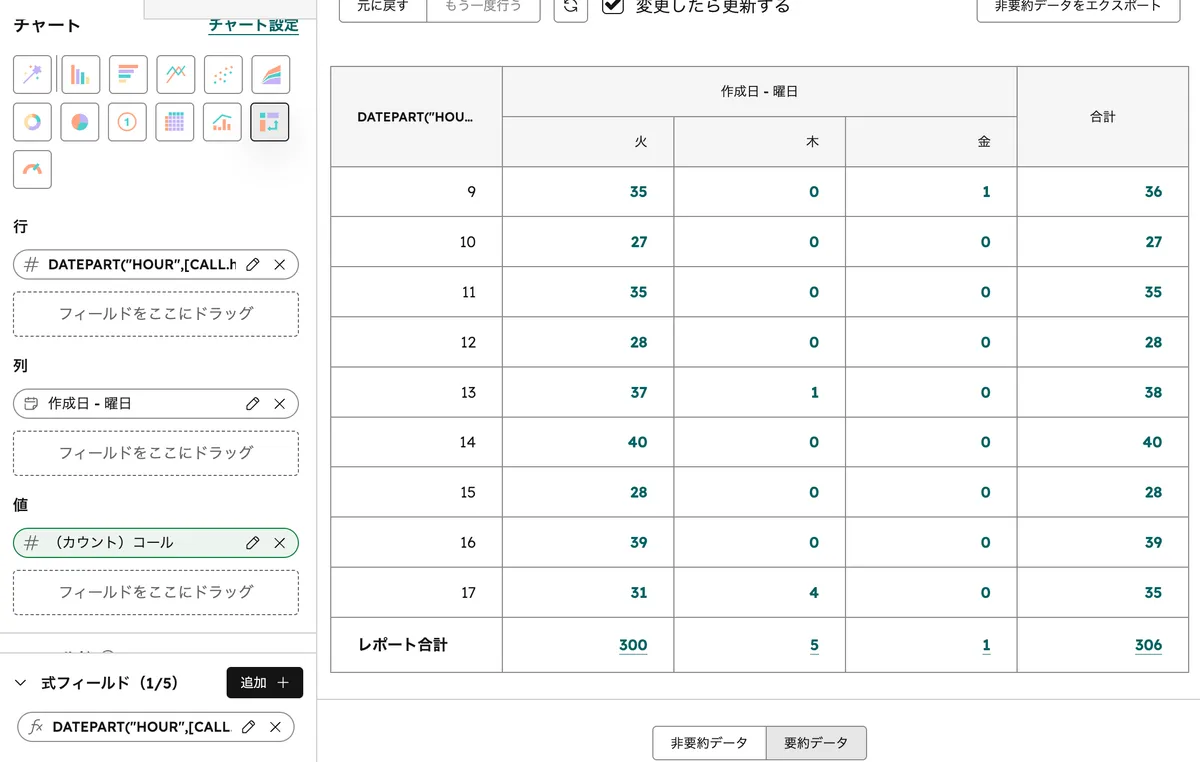The height and width of the screenshot is (762, 1200).
Task: Click the 非要約データをエクスポート button
Action: 1076,4
